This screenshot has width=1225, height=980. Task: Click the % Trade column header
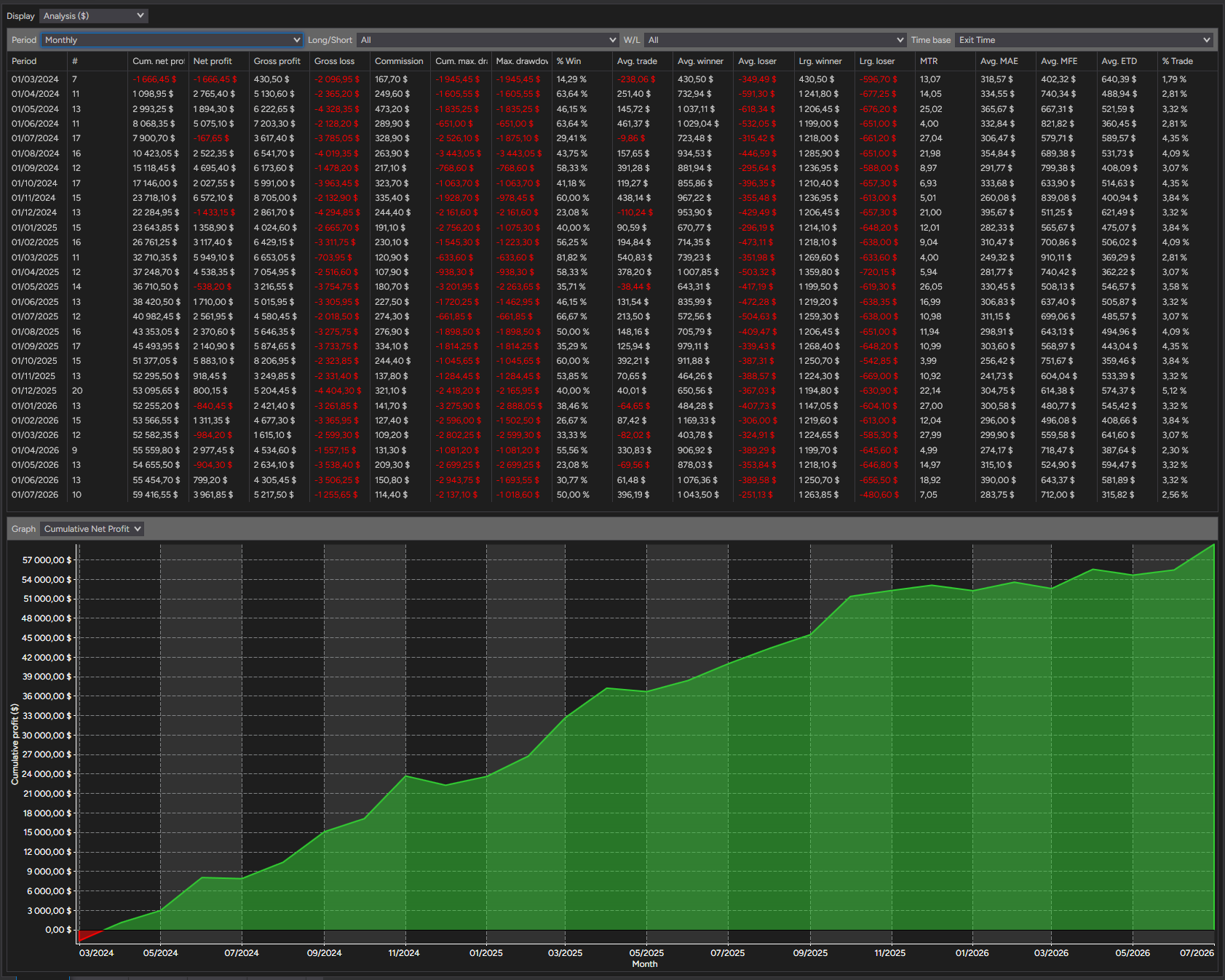point(1187,61)
